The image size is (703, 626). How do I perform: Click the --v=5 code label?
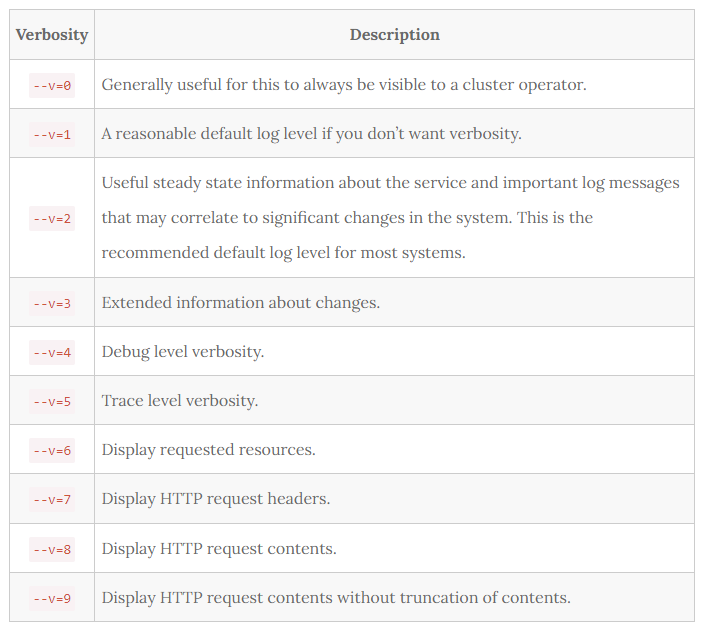pos(52,401)
